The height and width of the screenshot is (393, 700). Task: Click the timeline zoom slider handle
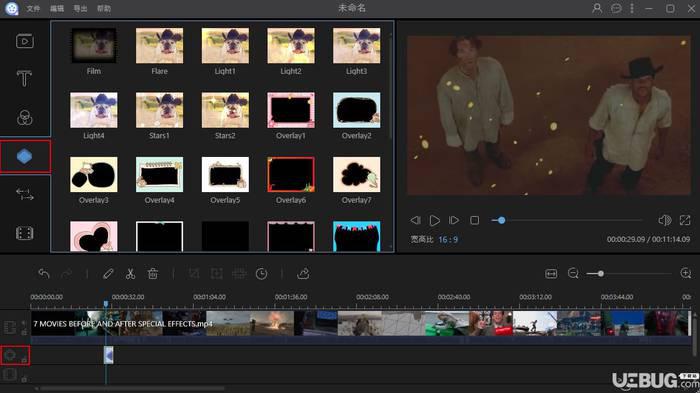click(601, 274)
